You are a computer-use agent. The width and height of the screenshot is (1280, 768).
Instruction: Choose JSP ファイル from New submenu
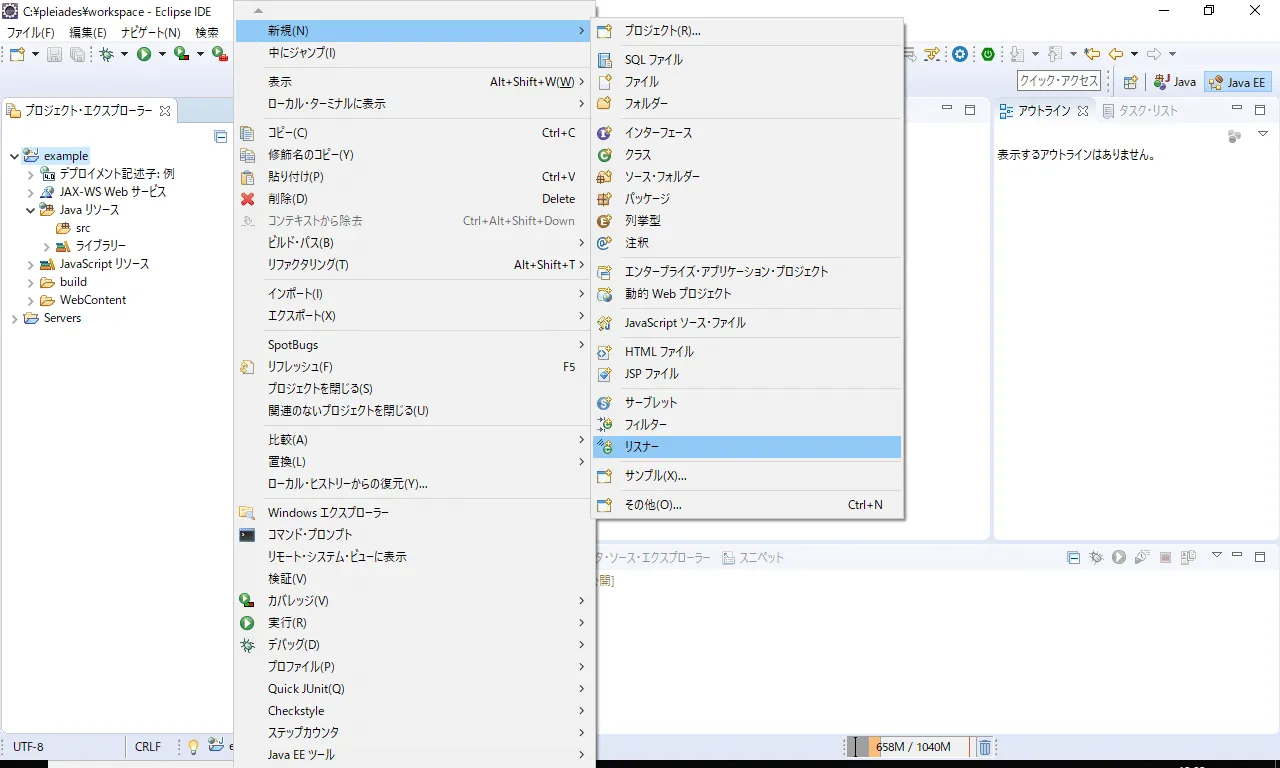tap(747, 374)
